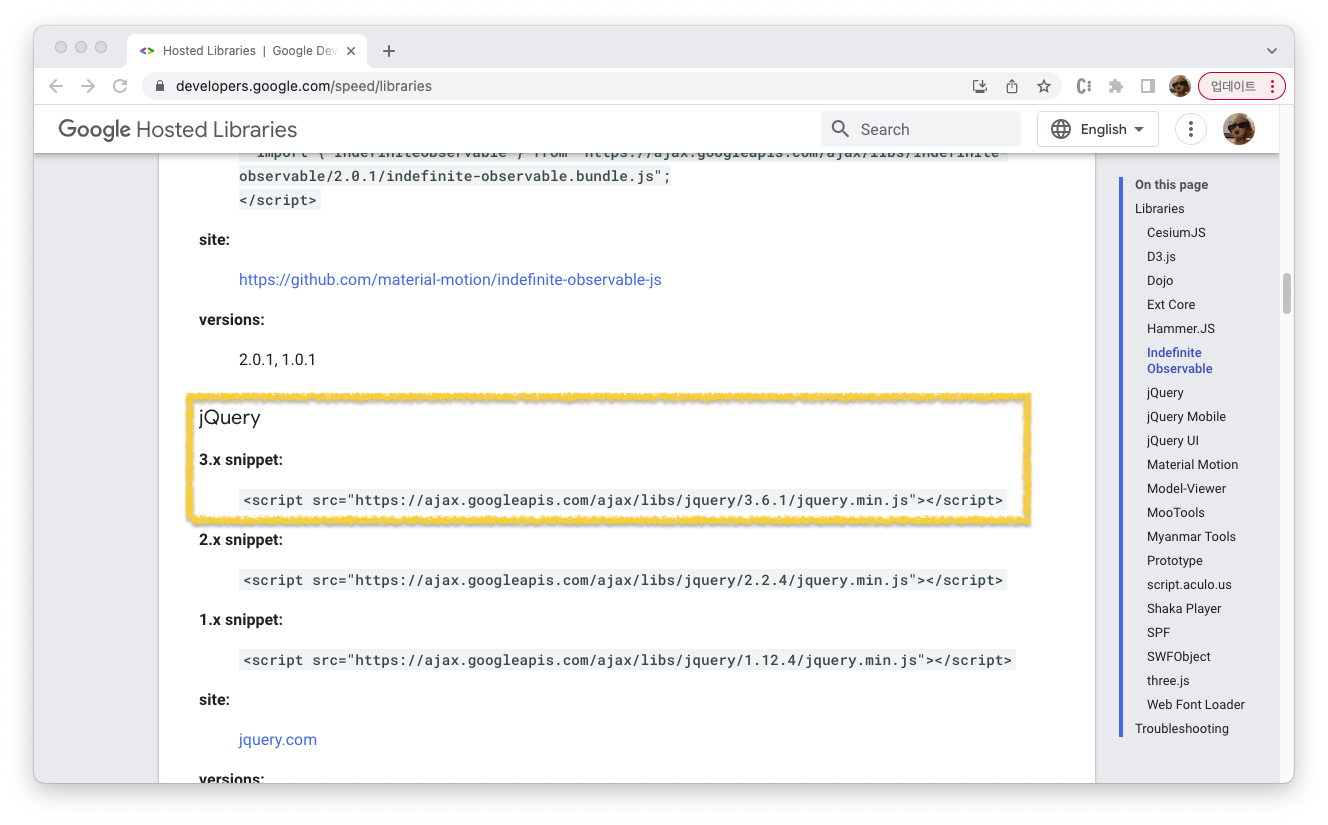Jump to Material Motion in the sidebar

tap(1192, 465)
